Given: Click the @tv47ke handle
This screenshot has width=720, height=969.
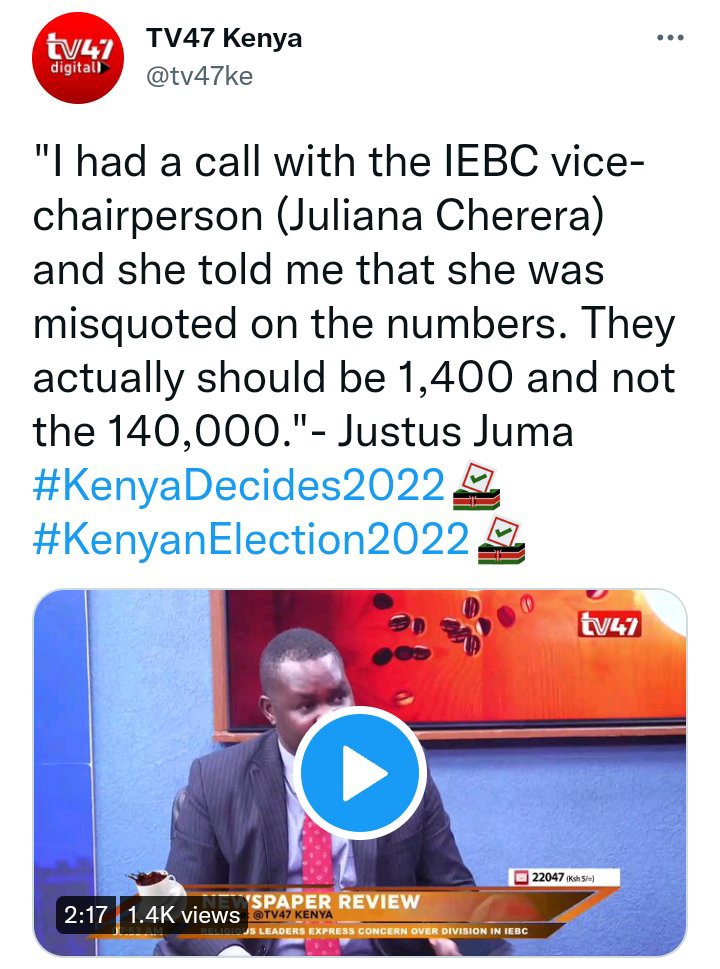Looking at the screenshot, I should point(200,76).
